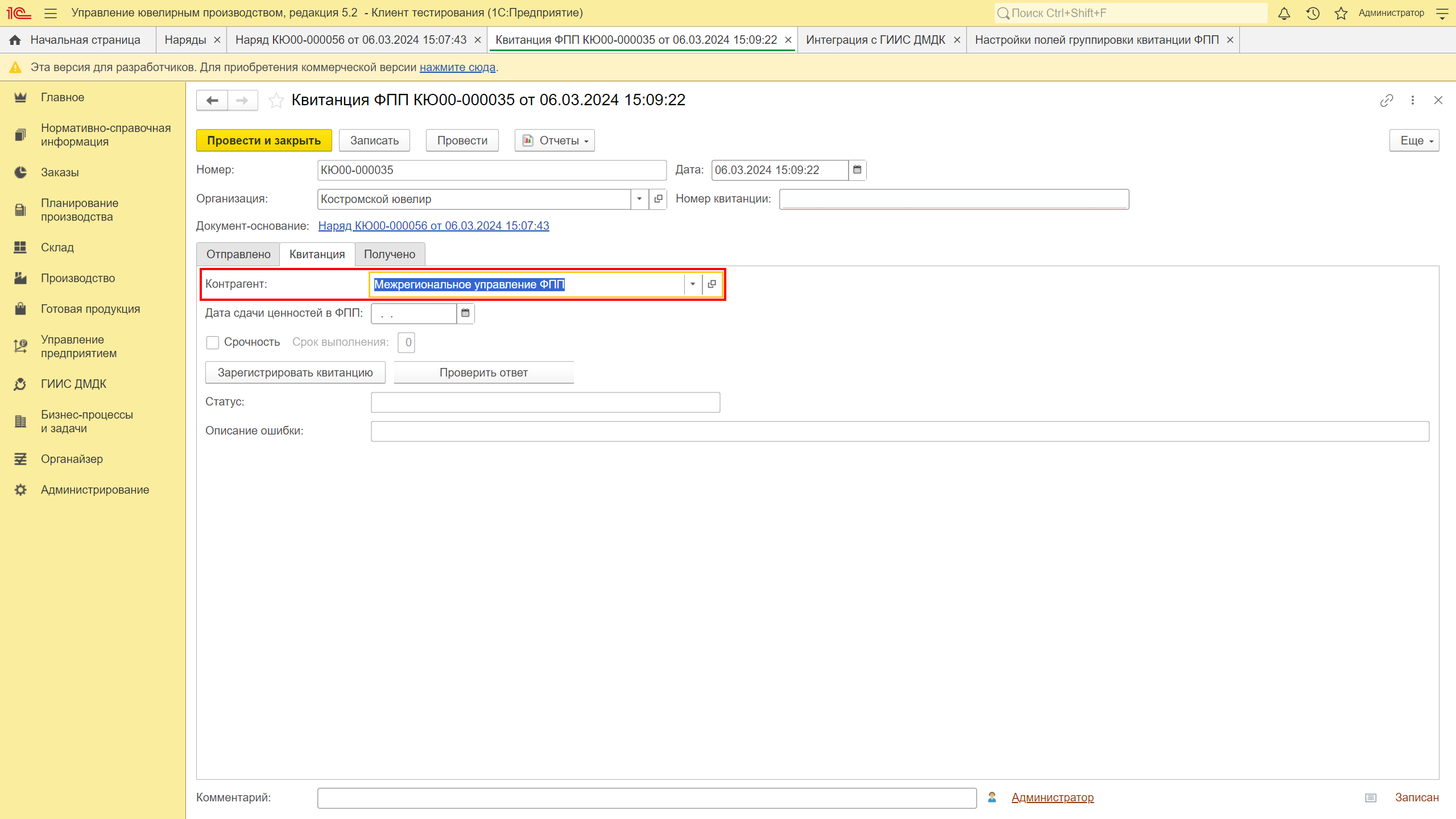Expand Контрагент dropdown arrow

coord(693,284)
